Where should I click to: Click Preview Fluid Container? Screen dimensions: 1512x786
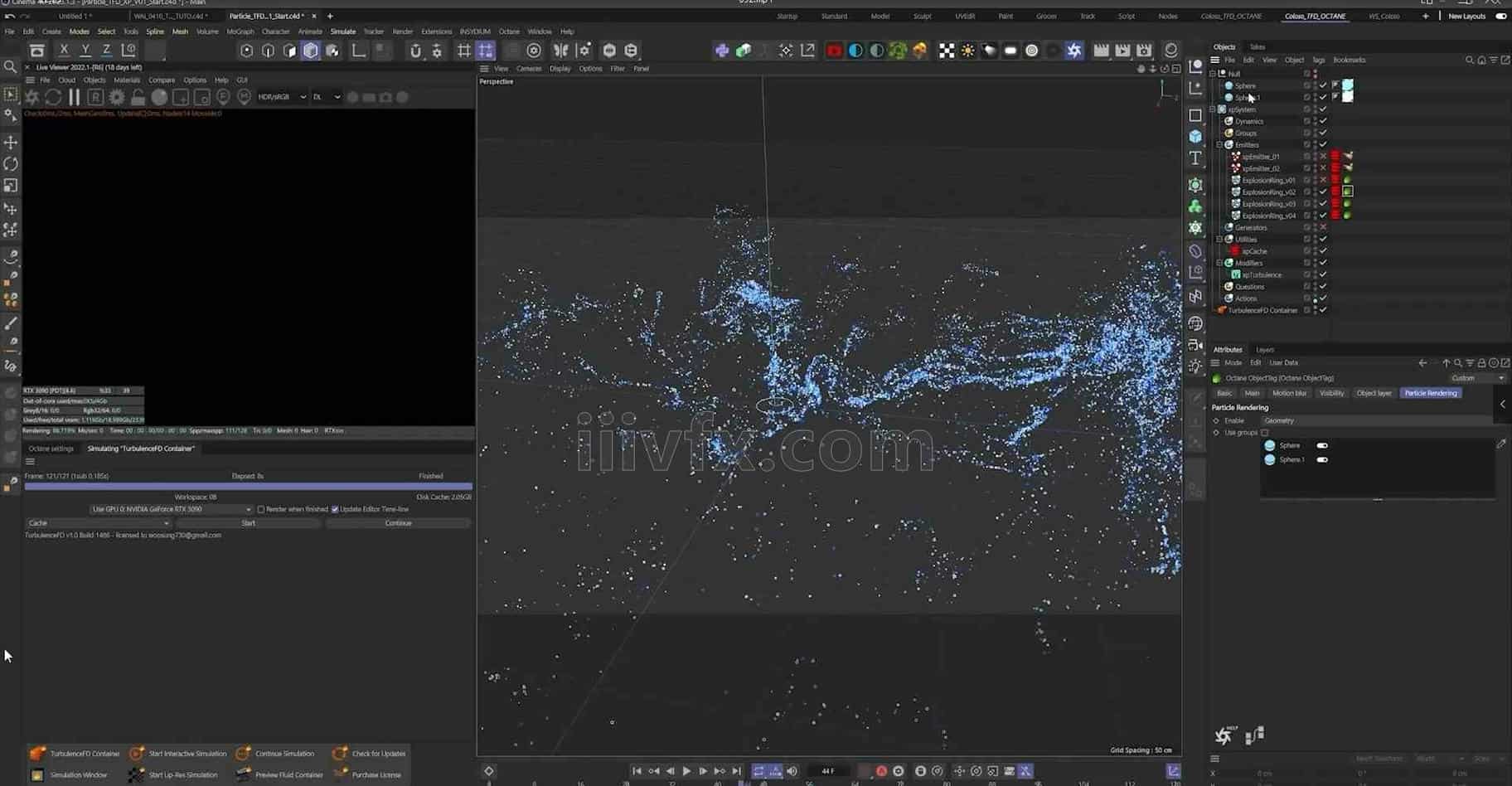click(289, 775)
